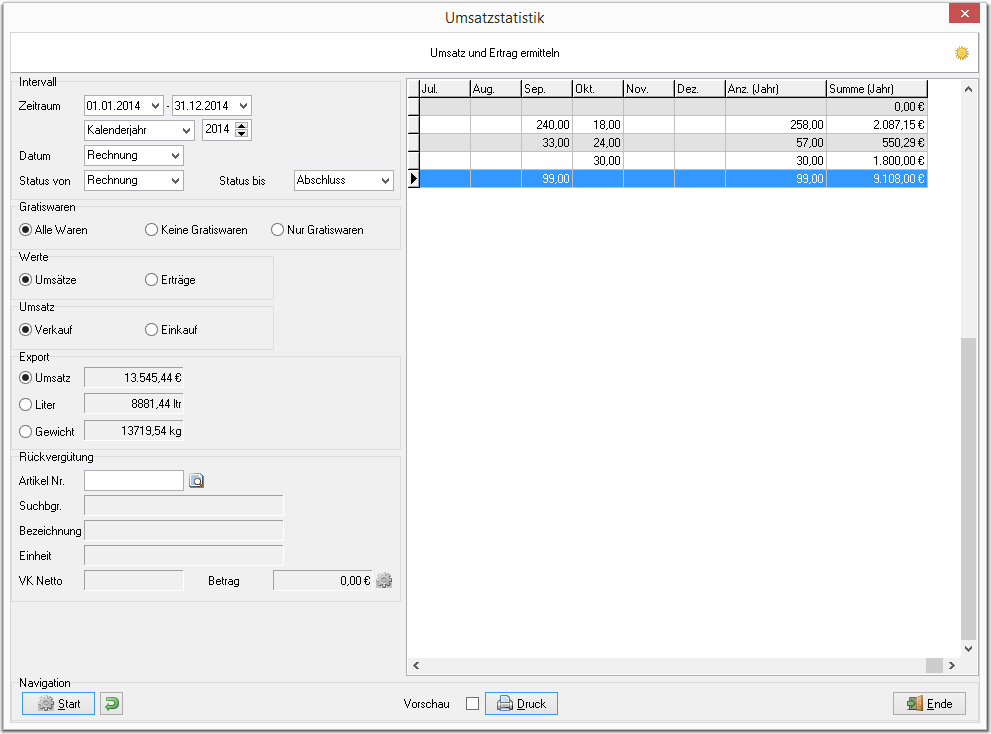This screenshot has height=734, width=991.
Task: Click the Druck print button
Action: point(521,704)
